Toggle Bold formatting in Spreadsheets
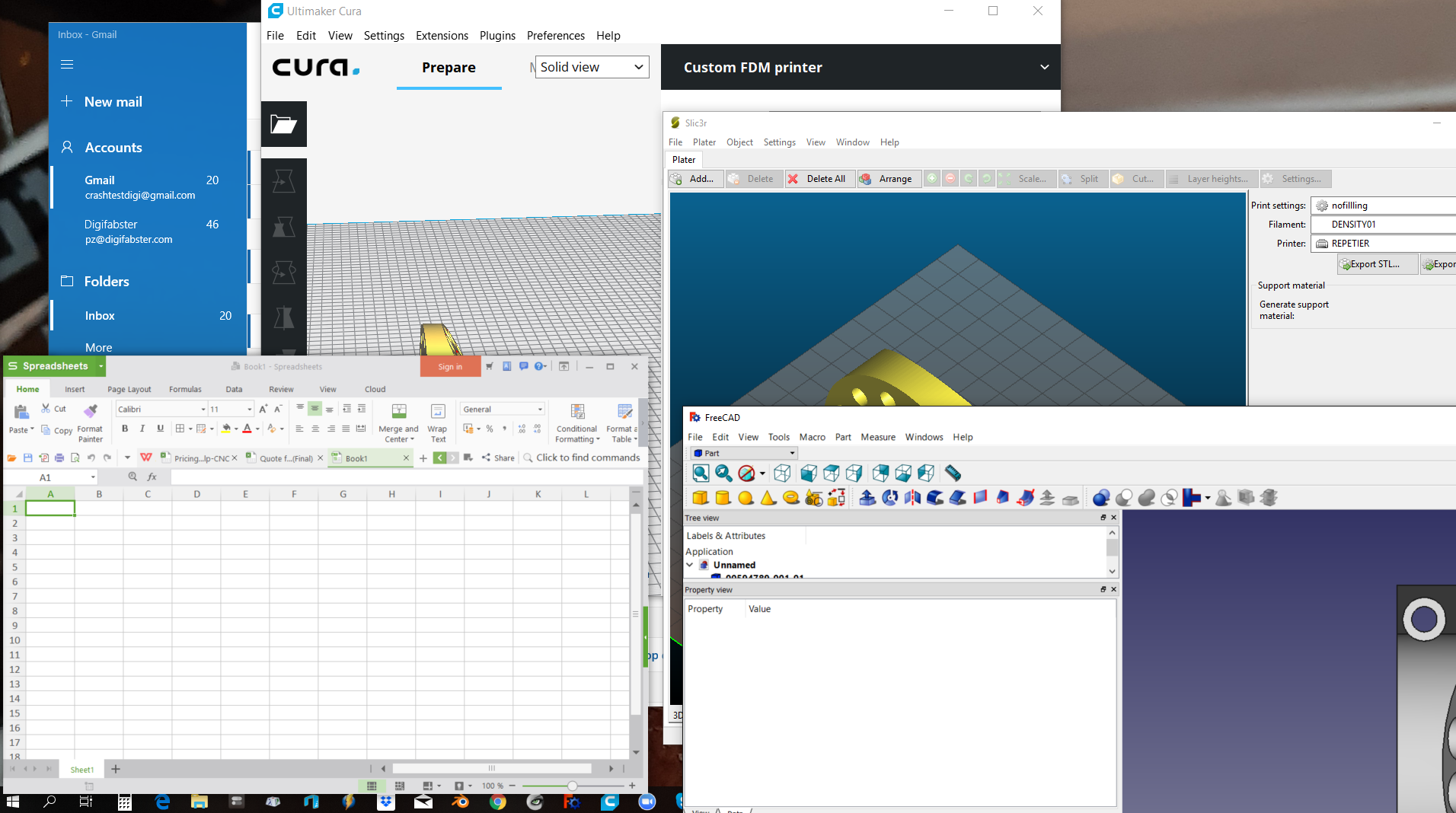Viewport: 1456px width, 813px height. point(125,429)
